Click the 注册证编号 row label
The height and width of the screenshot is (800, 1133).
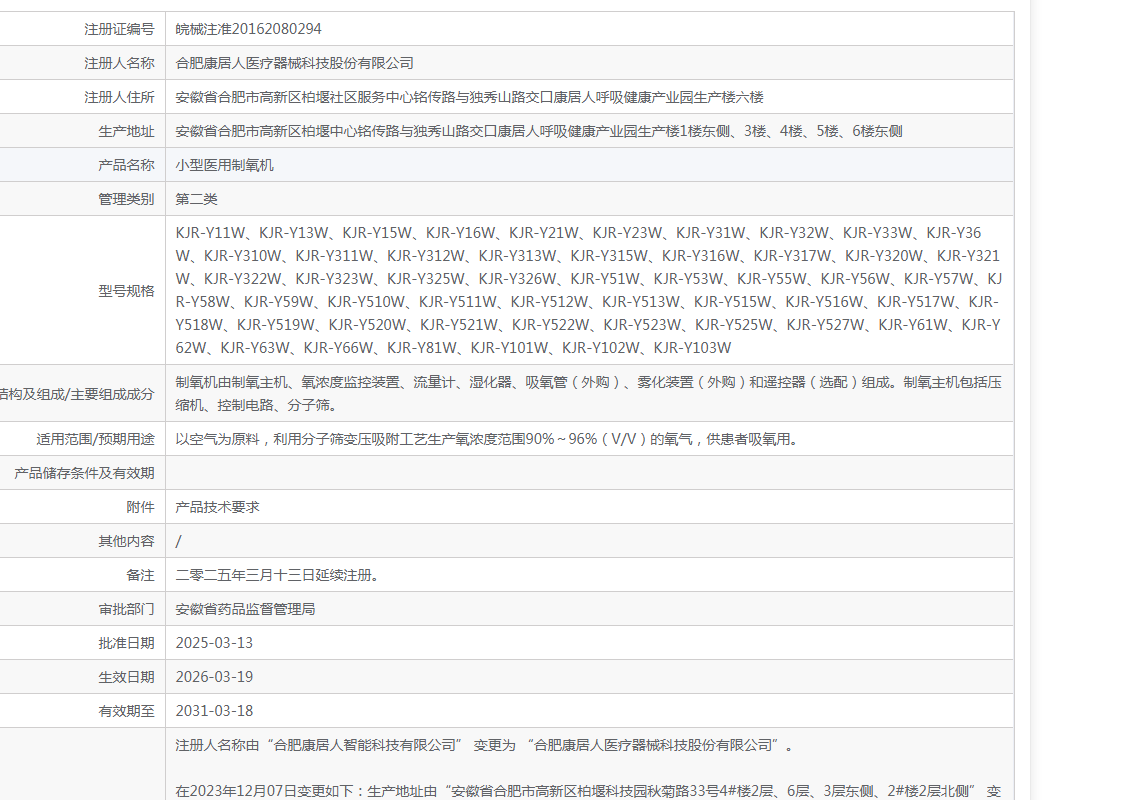pyautogui.click(x=119, y=29)
